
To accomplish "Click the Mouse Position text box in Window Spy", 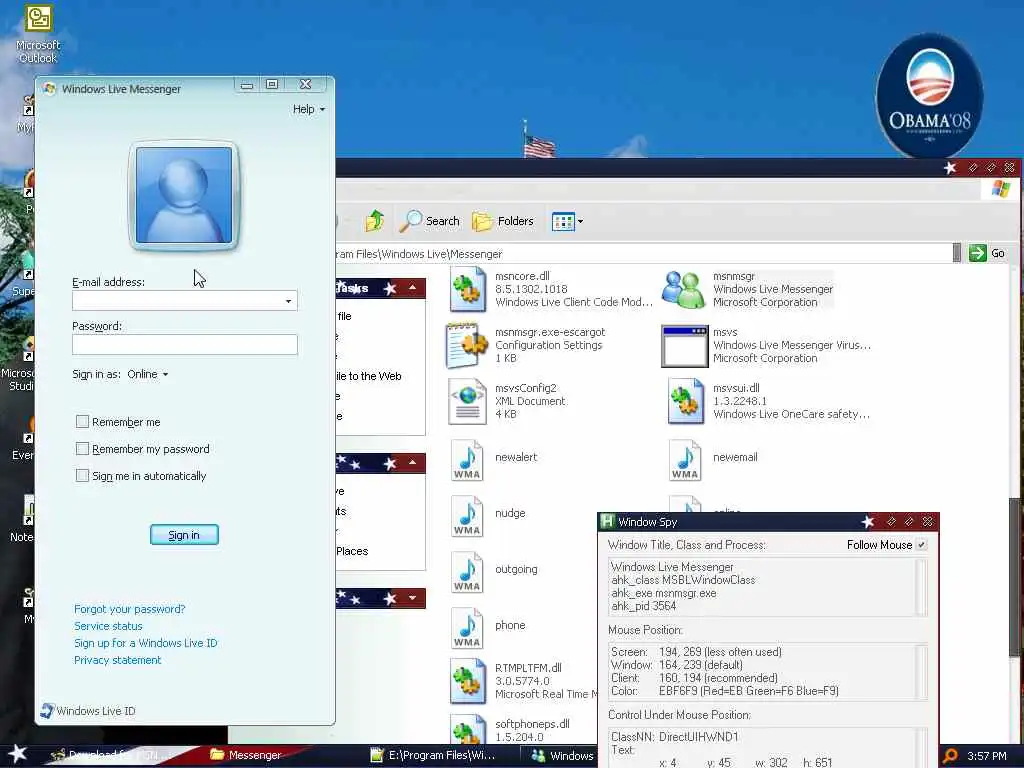I will click(x=767, y=671).
